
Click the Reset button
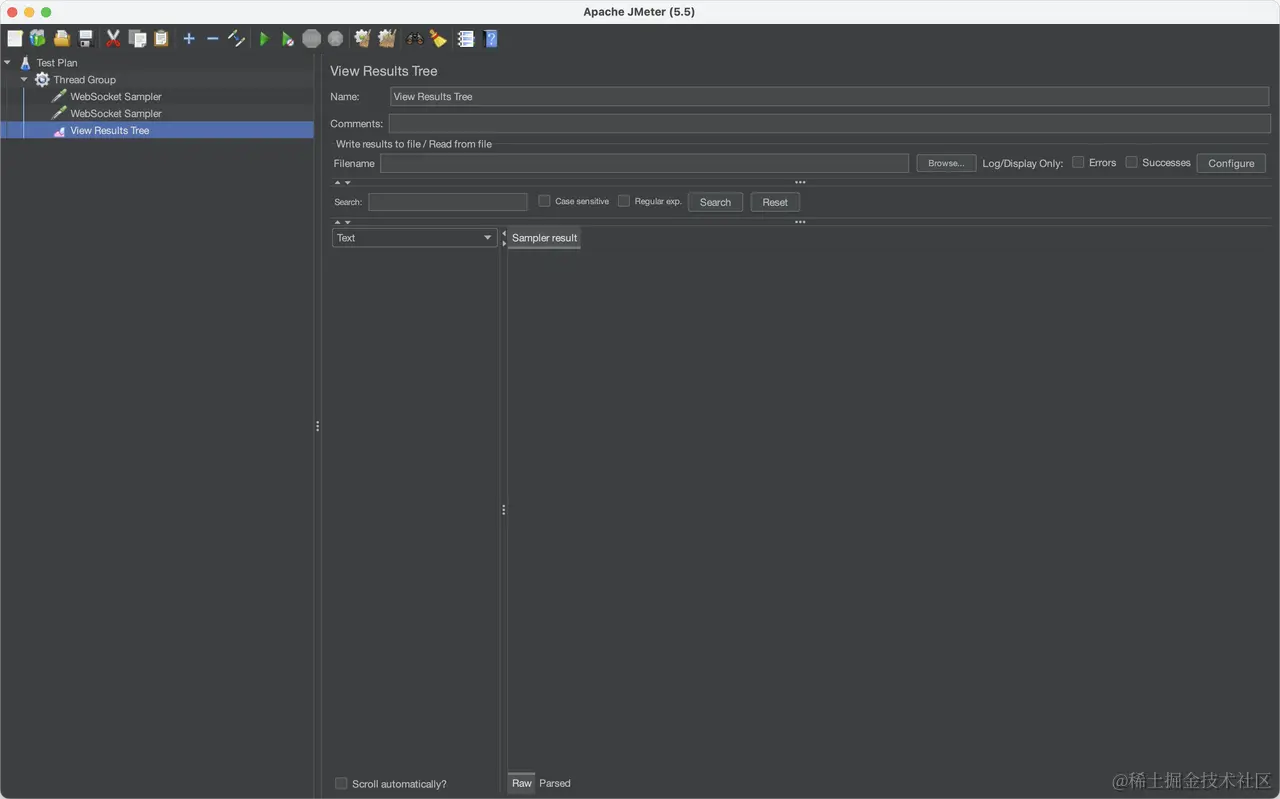click(775, 202)
